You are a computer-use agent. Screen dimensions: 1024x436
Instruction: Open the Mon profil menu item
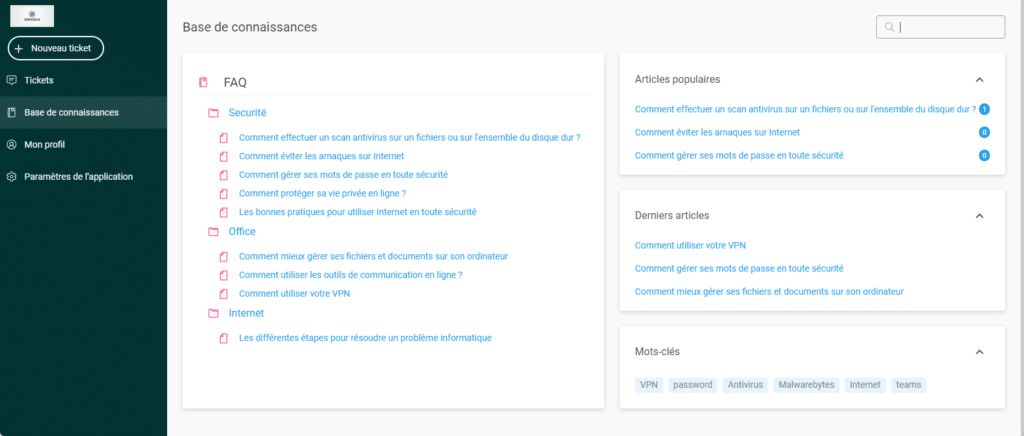pyautogui.click(x=44, y=144)
